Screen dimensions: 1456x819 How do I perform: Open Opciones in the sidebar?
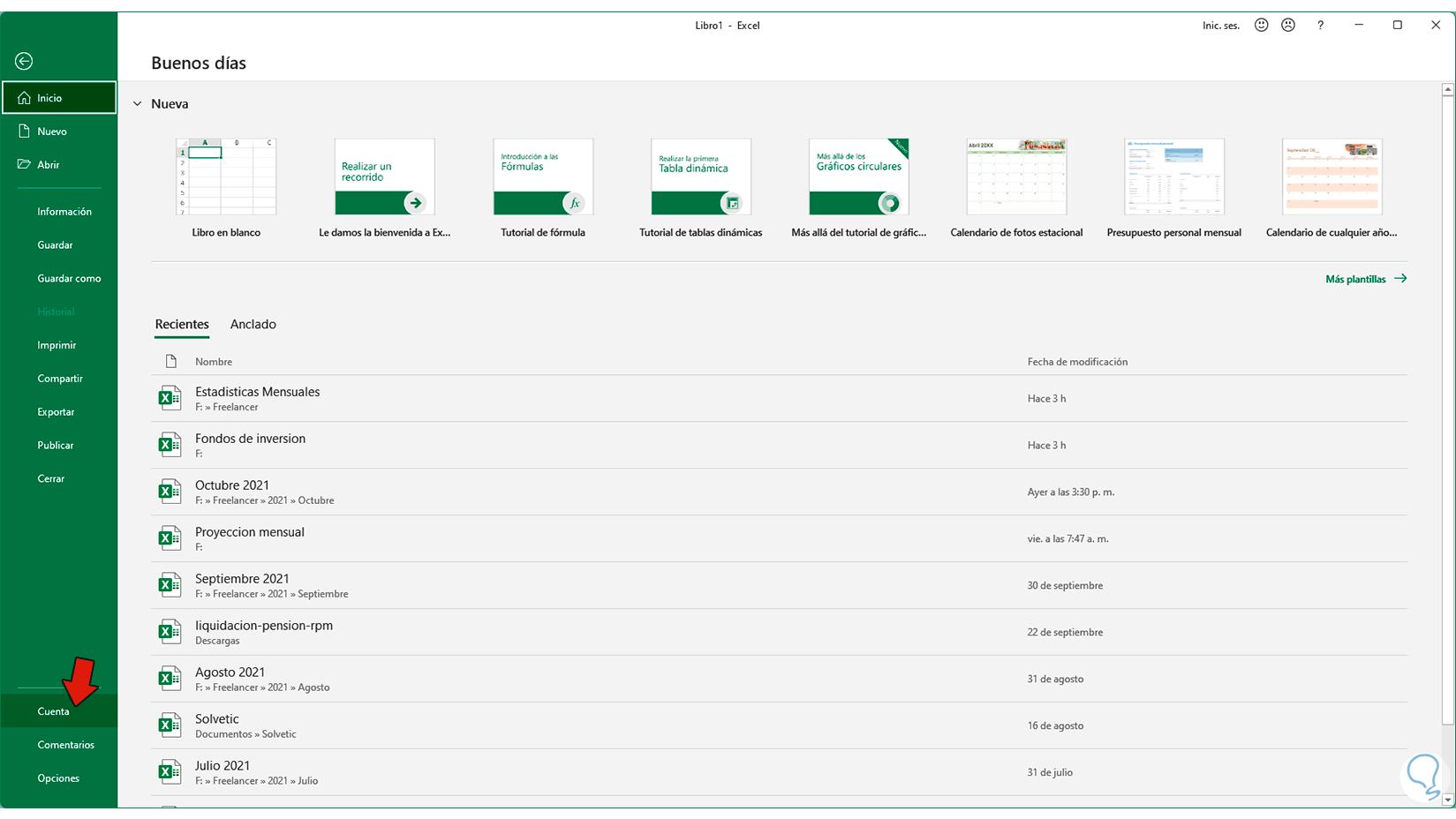(x=59, y=778)
